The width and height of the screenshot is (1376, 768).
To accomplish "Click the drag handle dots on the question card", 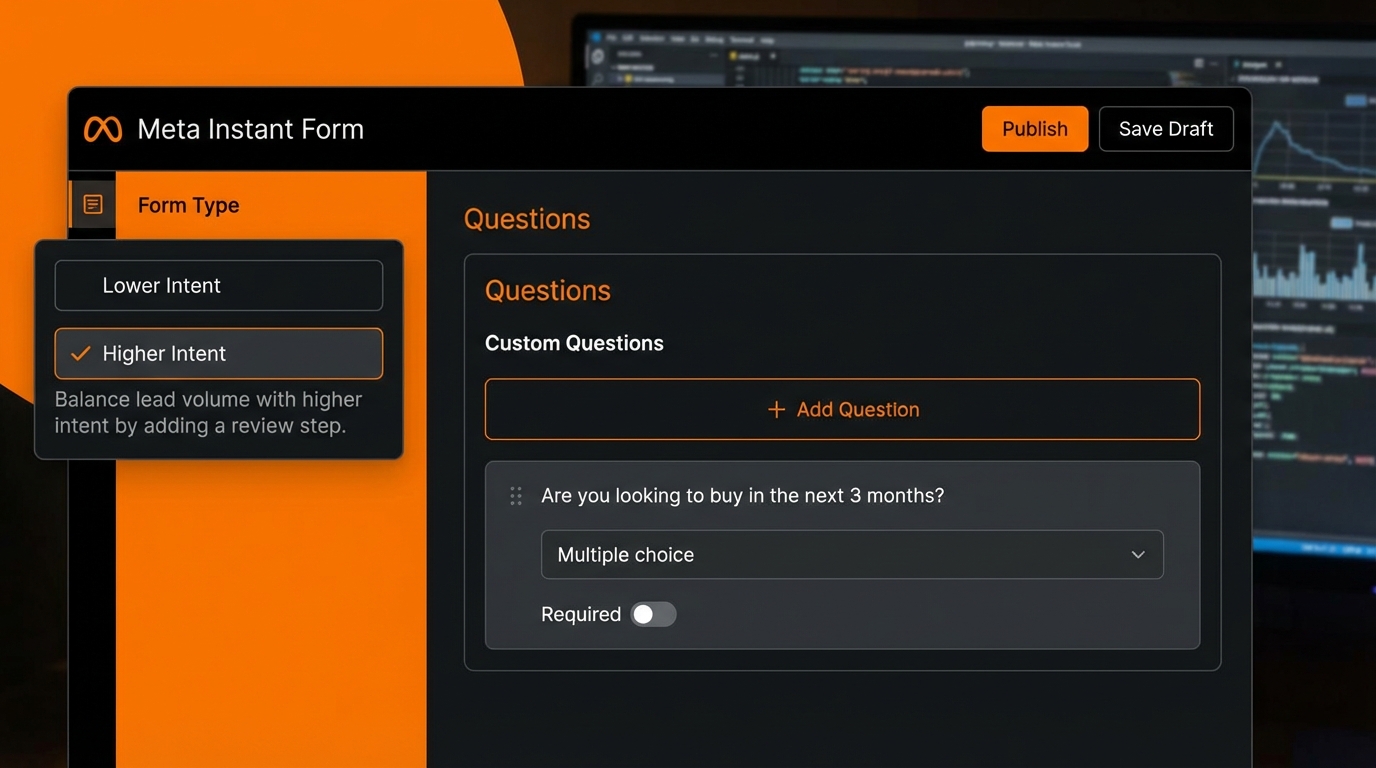I will tap(516, 496).
